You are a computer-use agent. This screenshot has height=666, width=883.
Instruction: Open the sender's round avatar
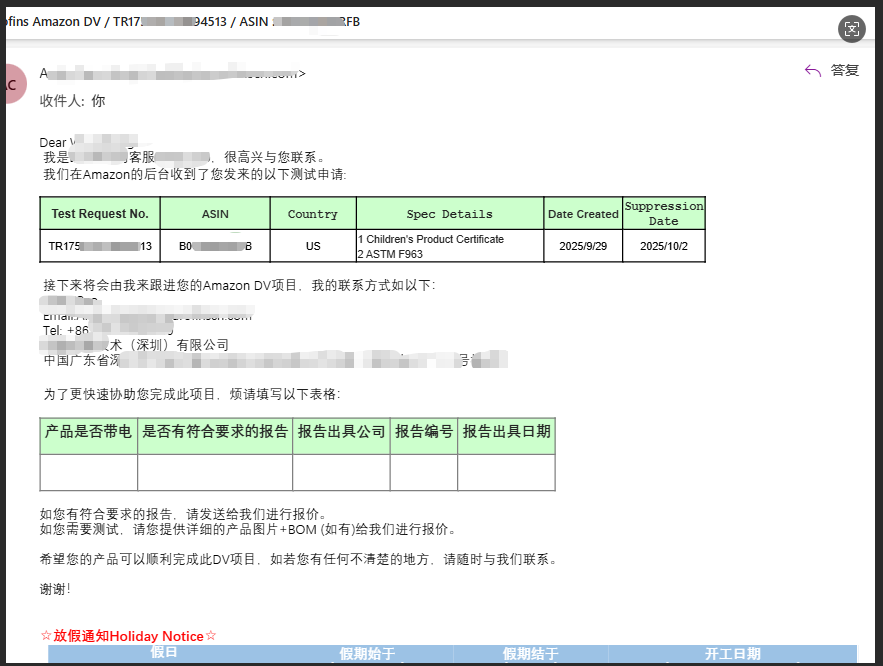click(x=10, y=84)
